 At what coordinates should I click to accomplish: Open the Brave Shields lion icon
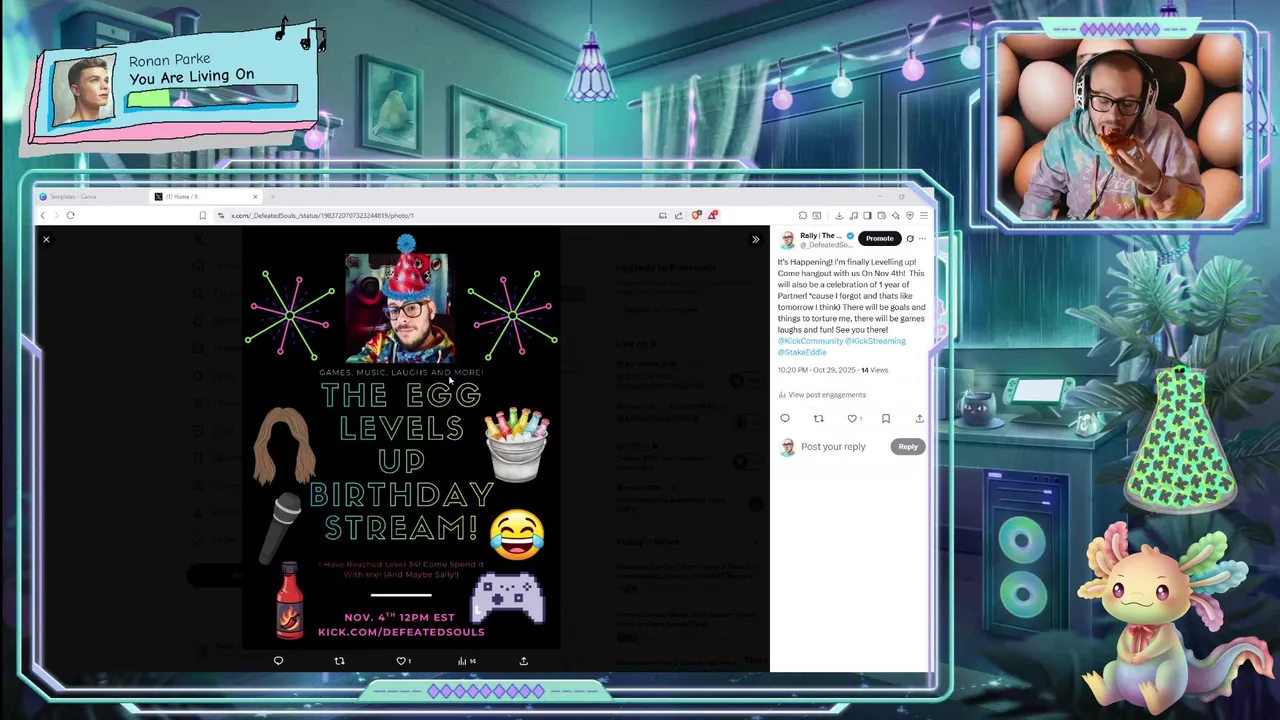click(696, 215)
